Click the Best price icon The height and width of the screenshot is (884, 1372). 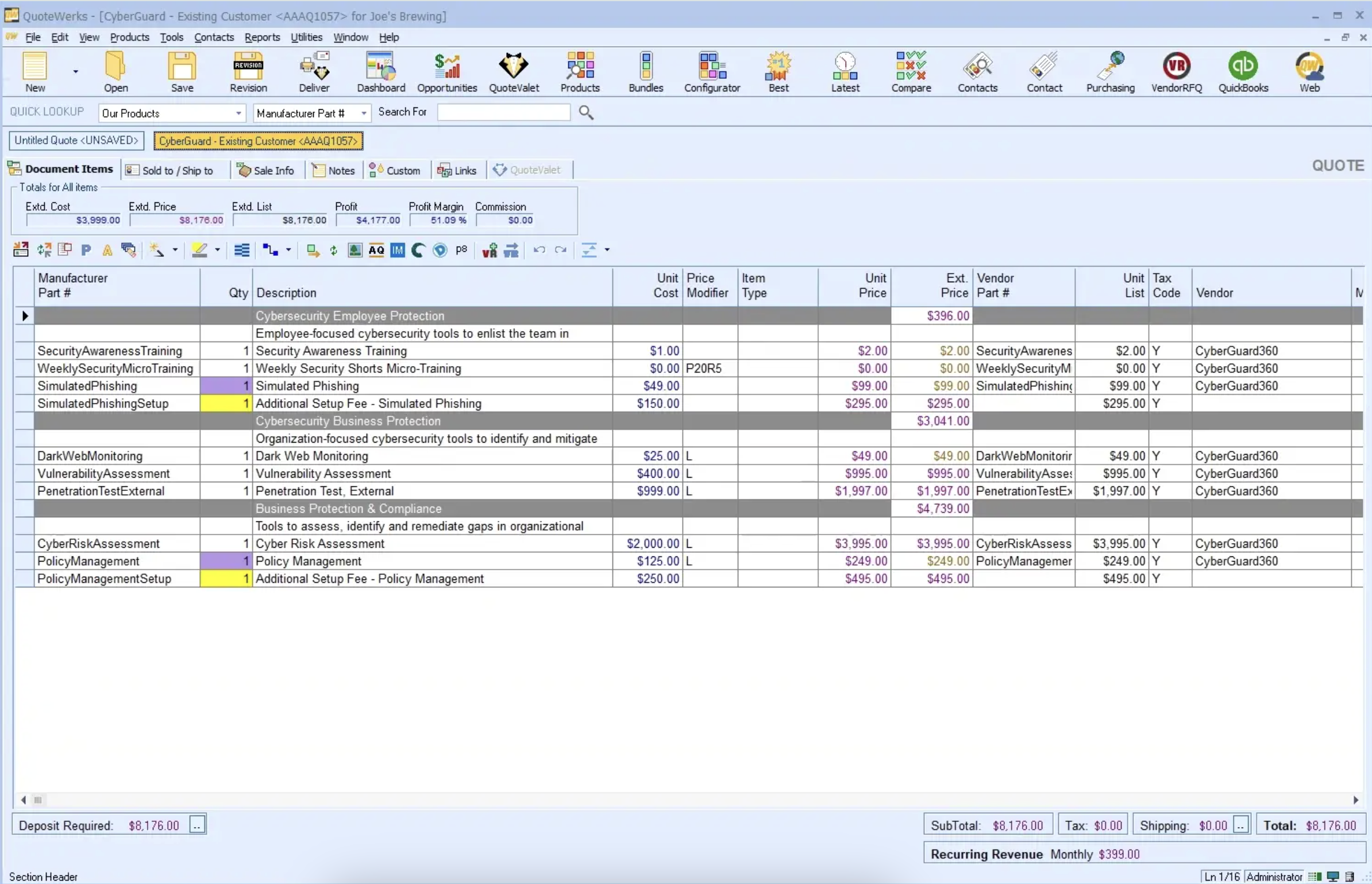click(779, 72)
